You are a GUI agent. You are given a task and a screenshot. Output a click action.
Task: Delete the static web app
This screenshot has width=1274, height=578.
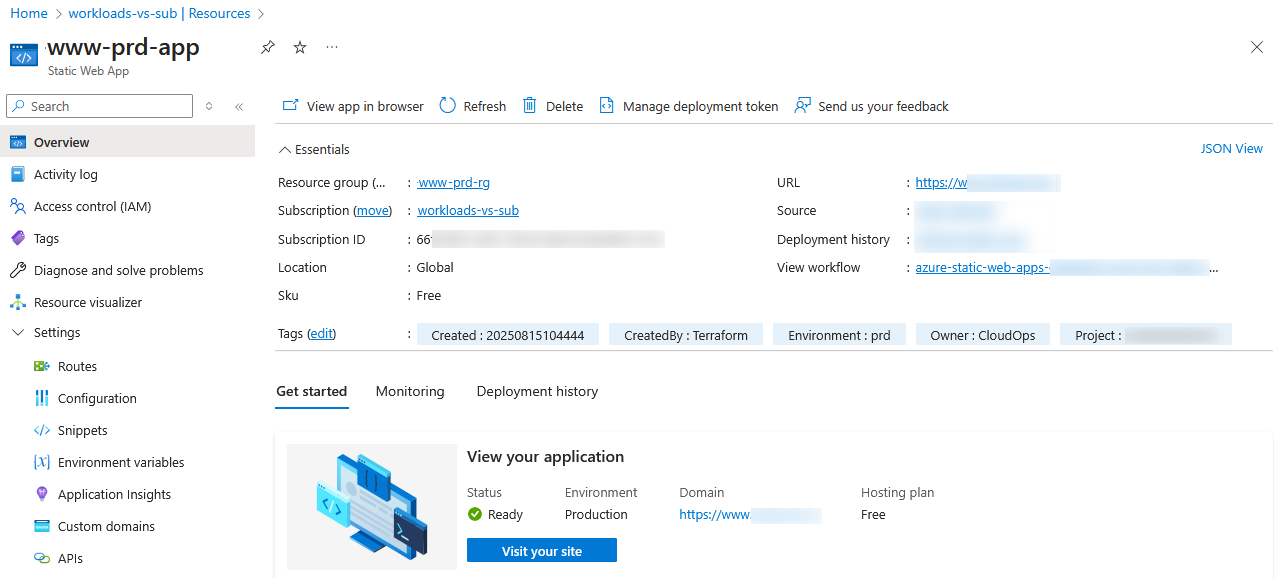(x=551, y=106)
